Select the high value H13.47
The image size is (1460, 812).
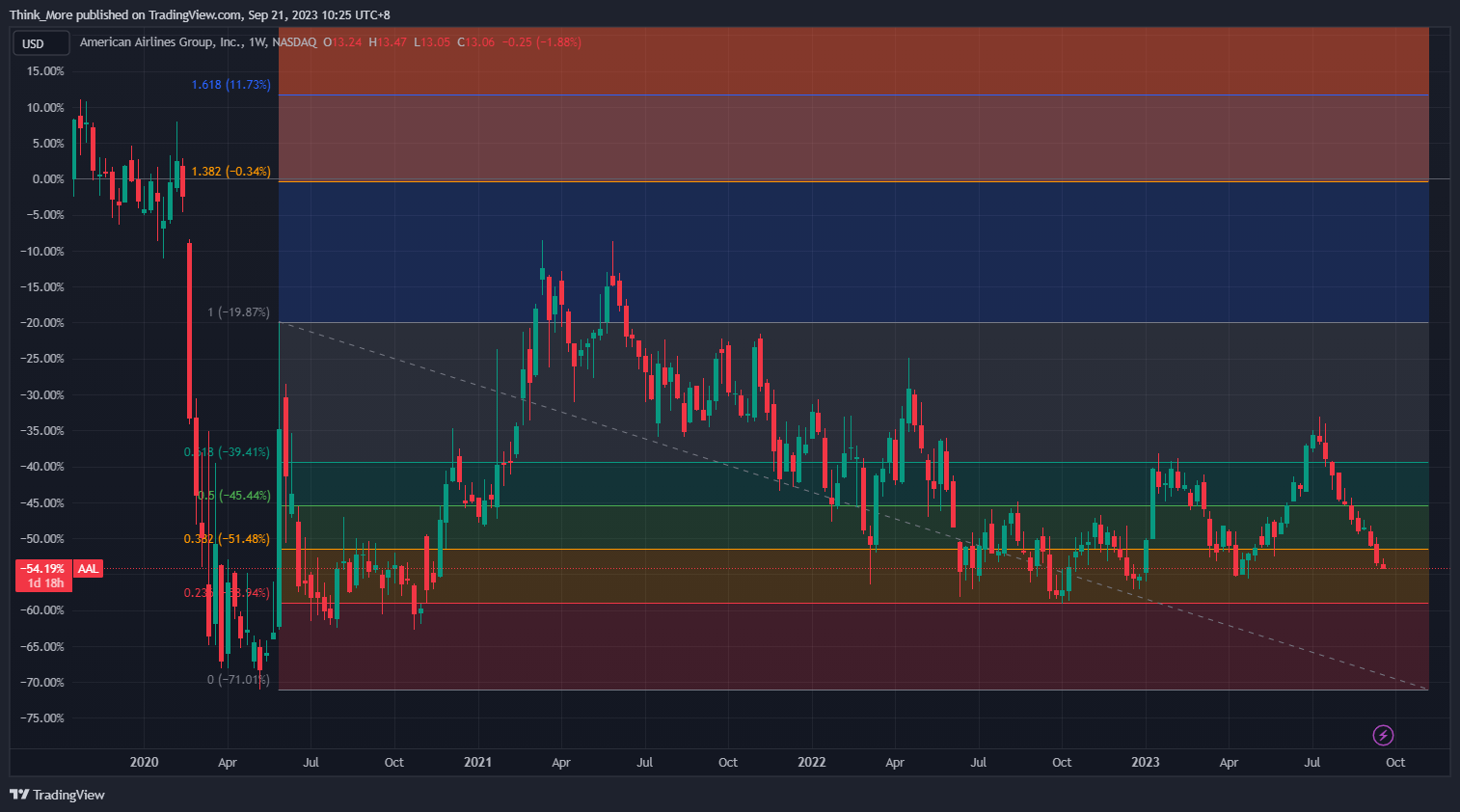388,42
